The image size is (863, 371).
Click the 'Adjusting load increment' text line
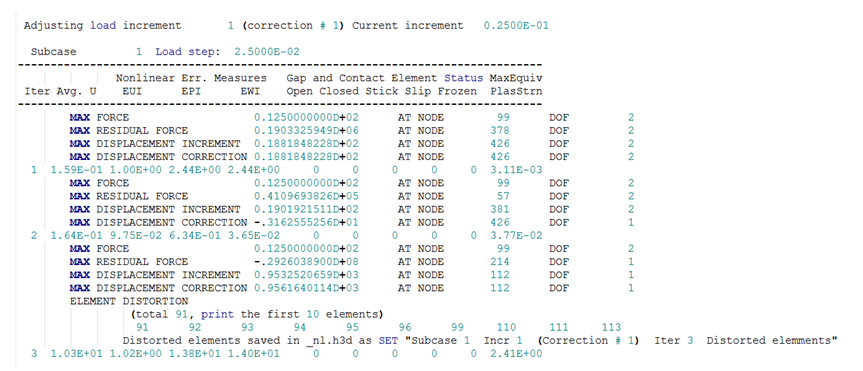tap(286, 26)
